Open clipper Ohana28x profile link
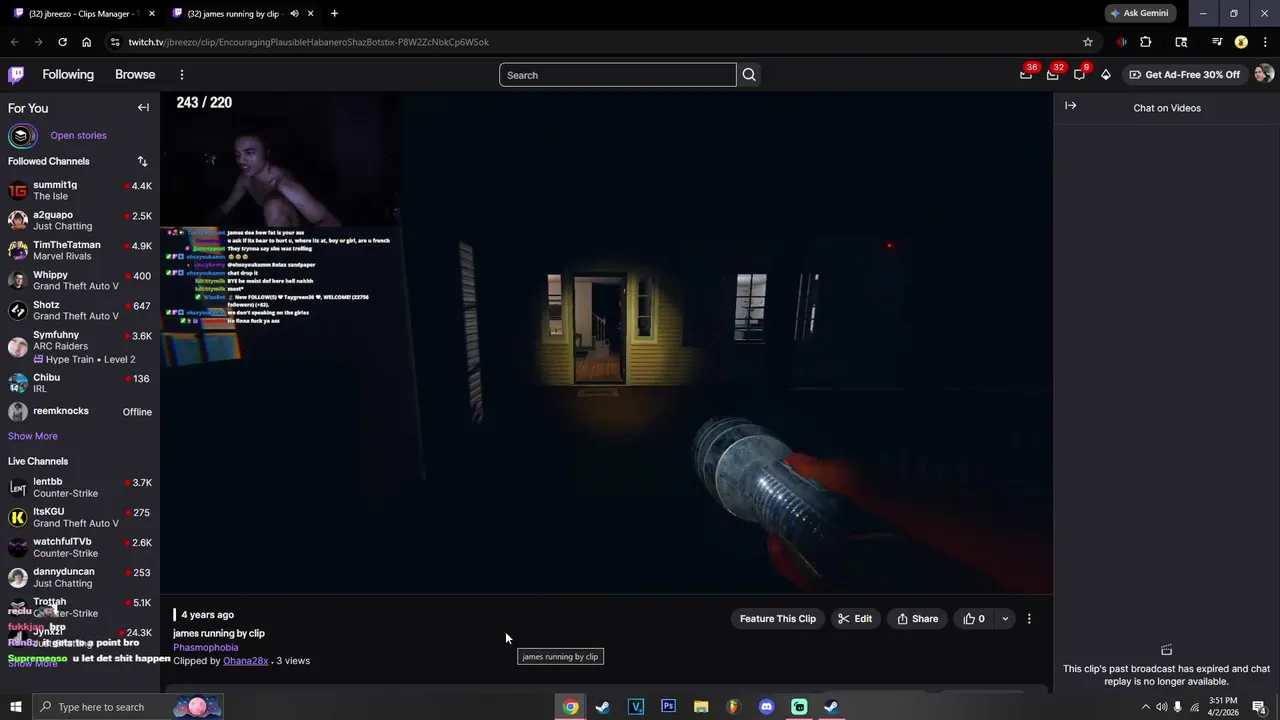The image size is (1280, 720). pos(245,661)
